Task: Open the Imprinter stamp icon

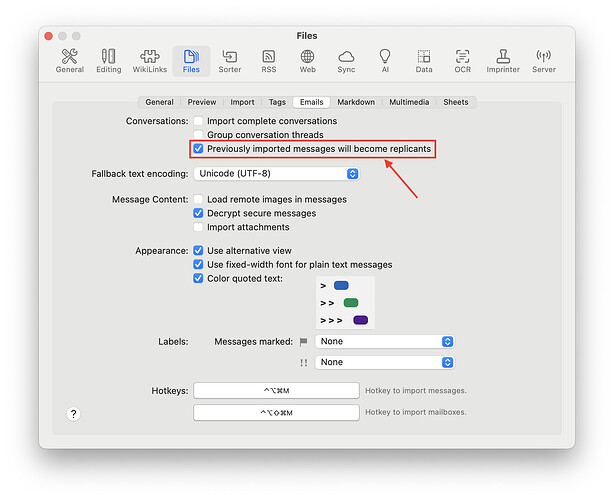Action: 503,61
